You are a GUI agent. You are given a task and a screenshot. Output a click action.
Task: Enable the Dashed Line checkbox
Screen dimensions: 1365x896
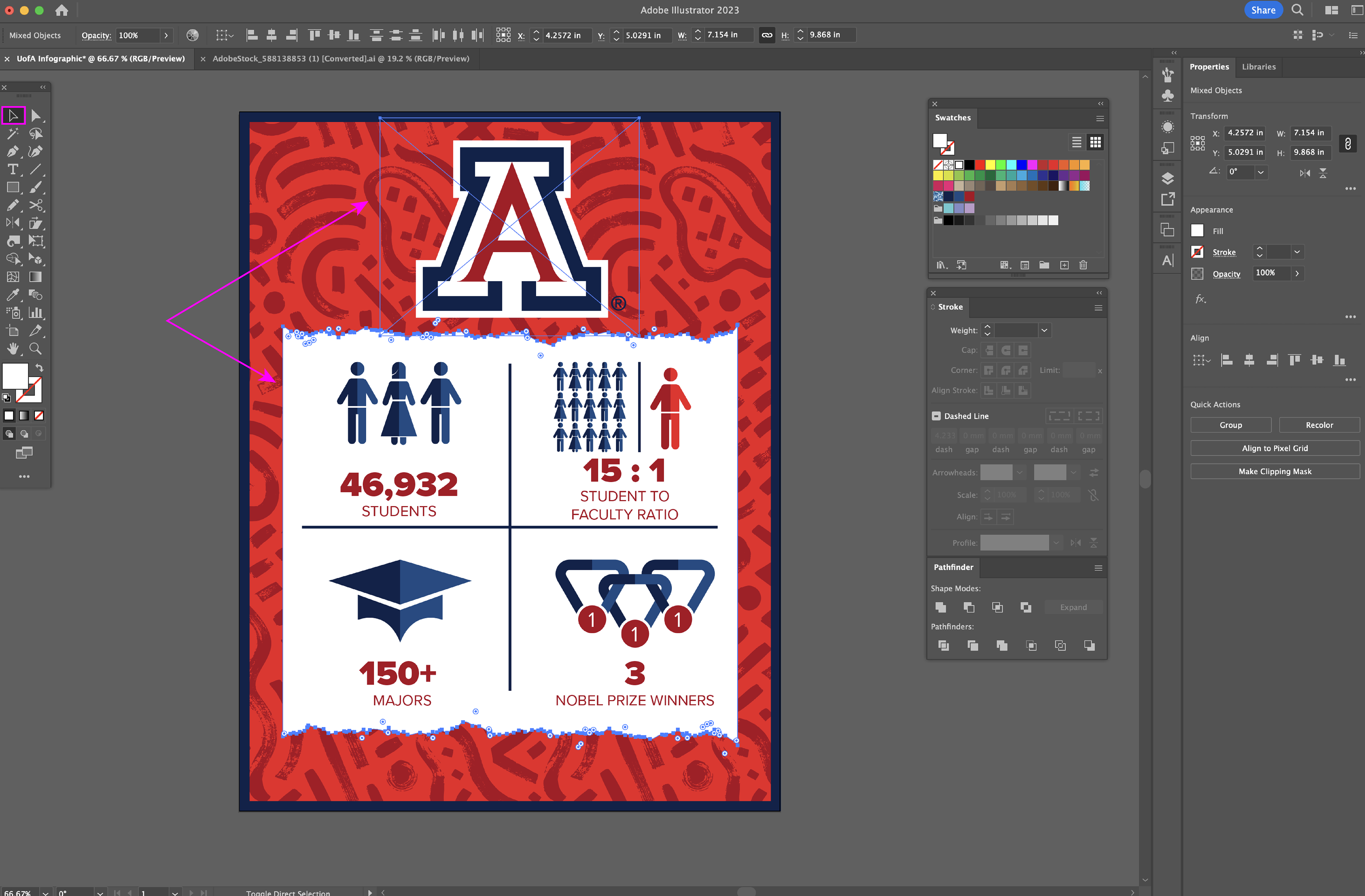[937, 416]
